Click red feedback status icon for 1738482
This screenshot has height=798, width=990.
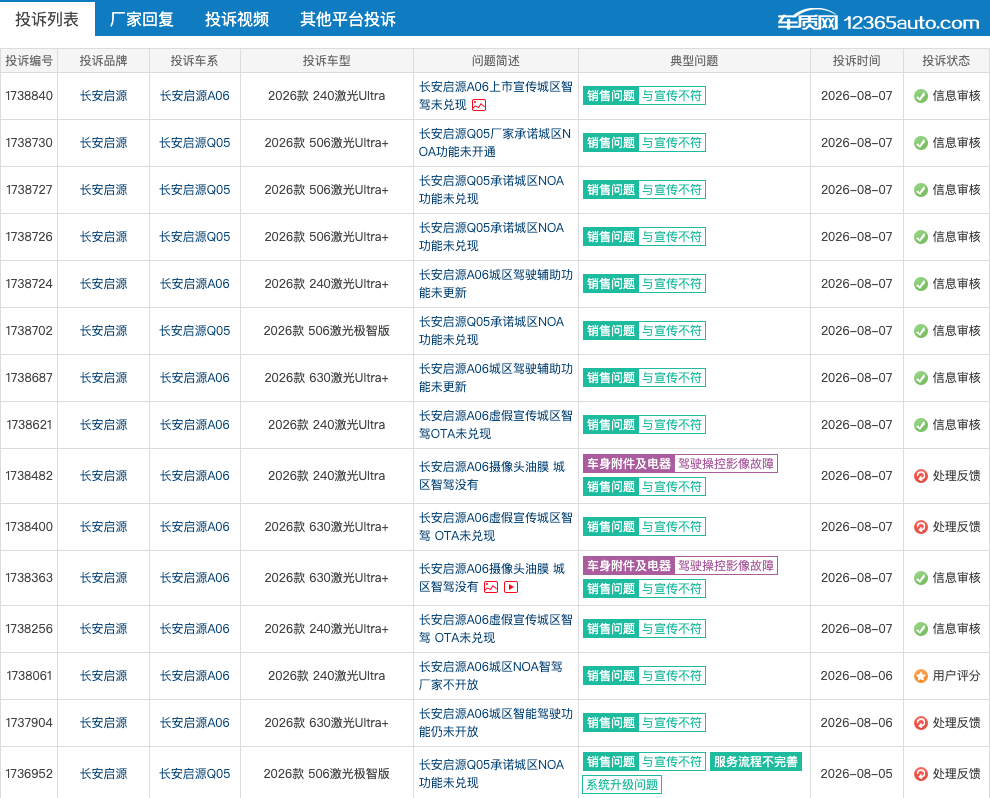pos(921,476)
